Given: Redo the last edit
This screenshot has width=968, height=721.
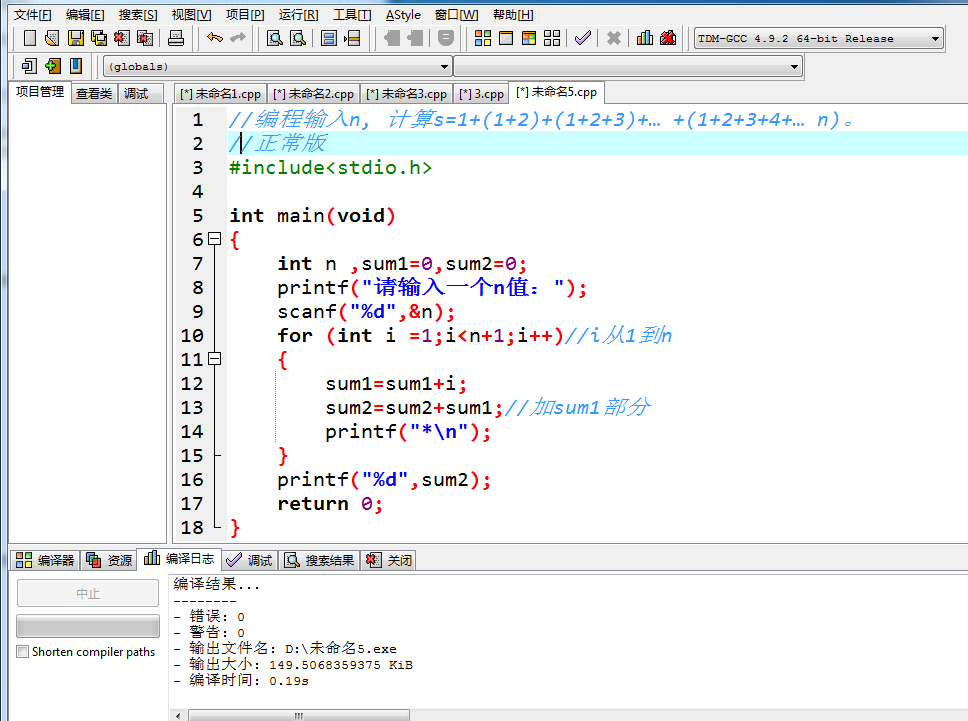Looking at the screenshot, I should click(x=238, y=38).
